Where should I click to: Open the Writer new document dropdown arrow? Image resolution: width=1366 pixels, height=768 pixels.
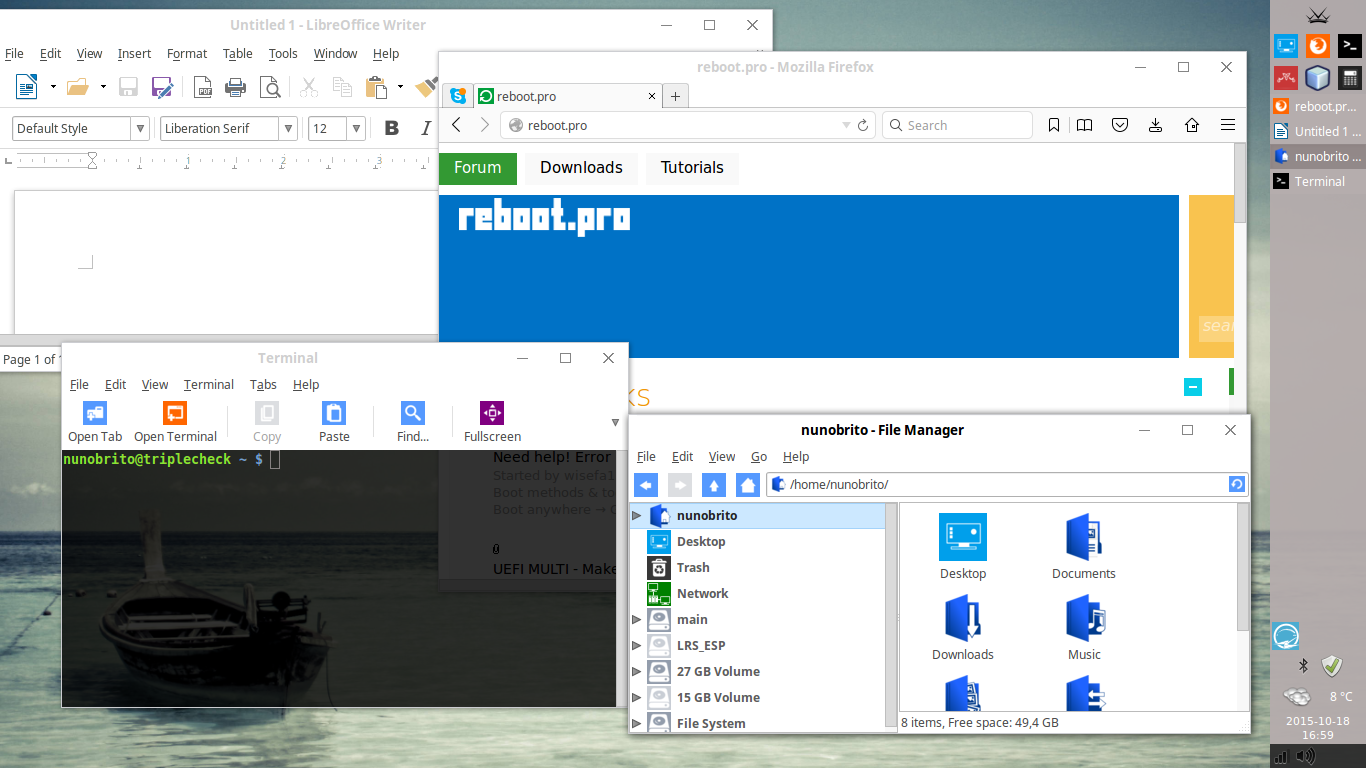point(52,87)
